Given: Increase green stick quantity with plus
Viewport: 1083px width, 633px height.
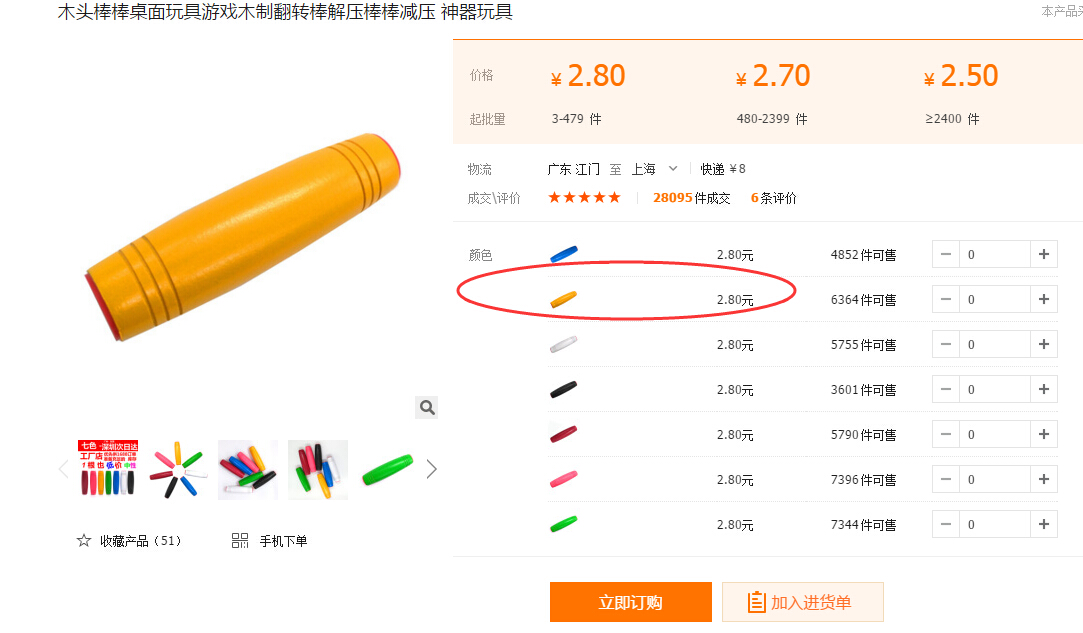Looking at the screenshot, I should point(1043,524).
